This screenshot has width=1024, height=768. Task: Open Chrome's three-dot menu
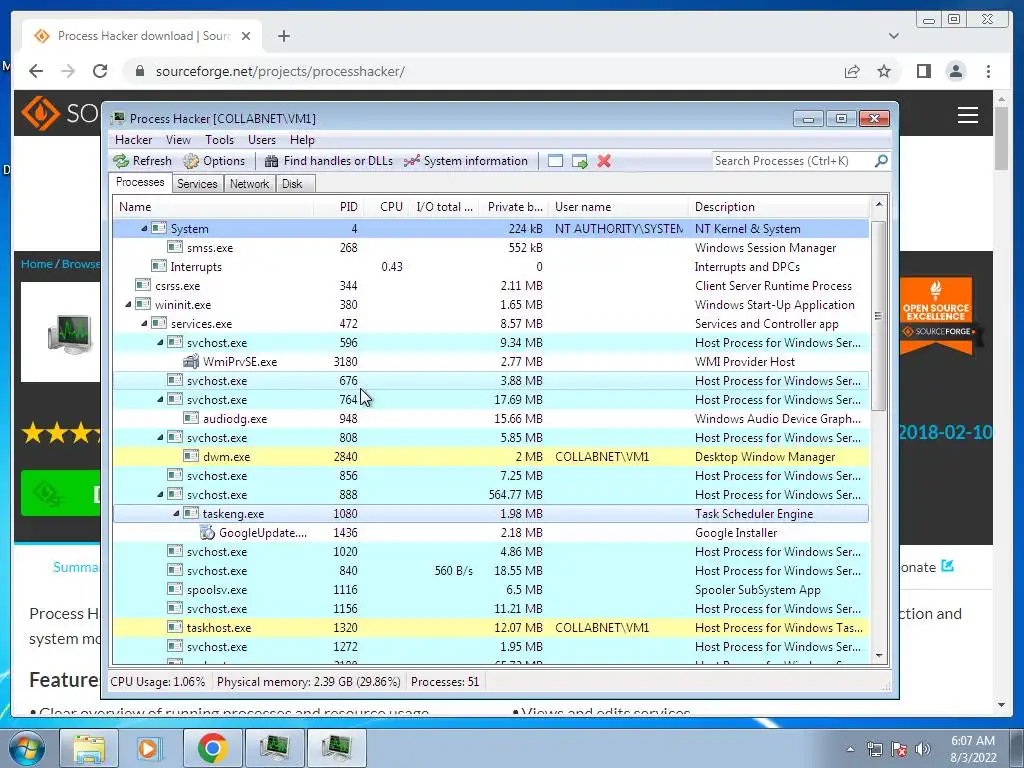988,71
